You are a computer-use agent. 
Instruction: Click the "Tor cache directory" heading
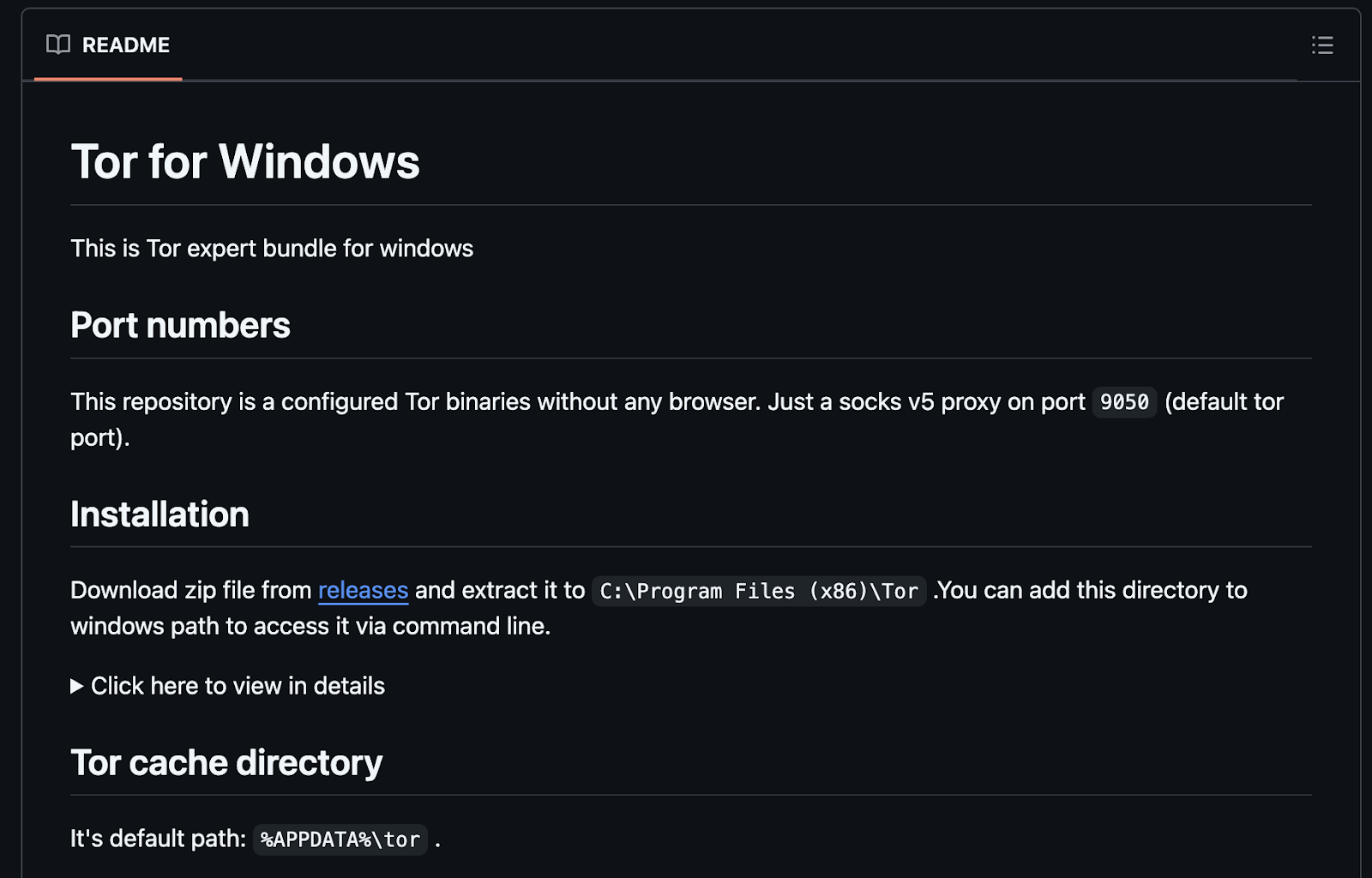coord(226,763)
